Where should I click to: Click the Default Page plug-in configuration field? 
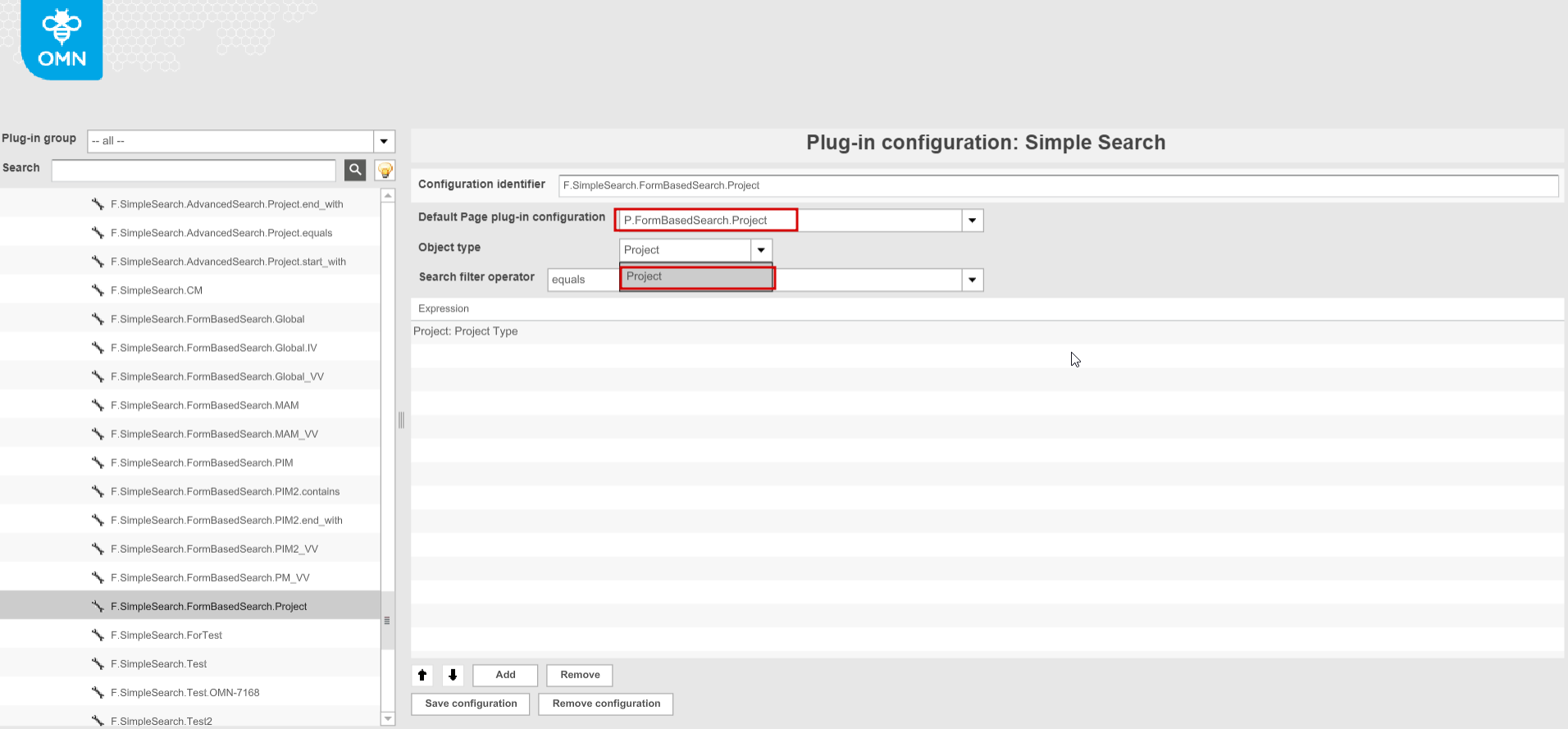(791, 221)
